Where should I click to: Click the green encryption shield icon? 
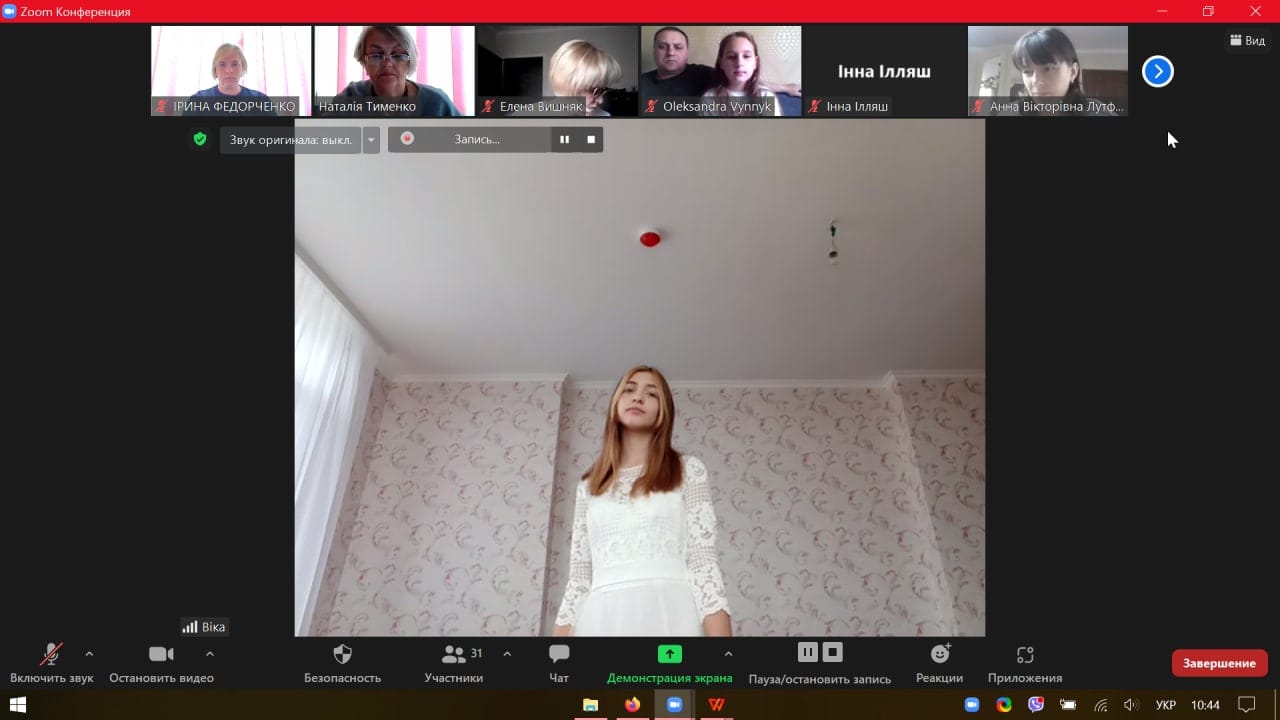click(200, 139)
